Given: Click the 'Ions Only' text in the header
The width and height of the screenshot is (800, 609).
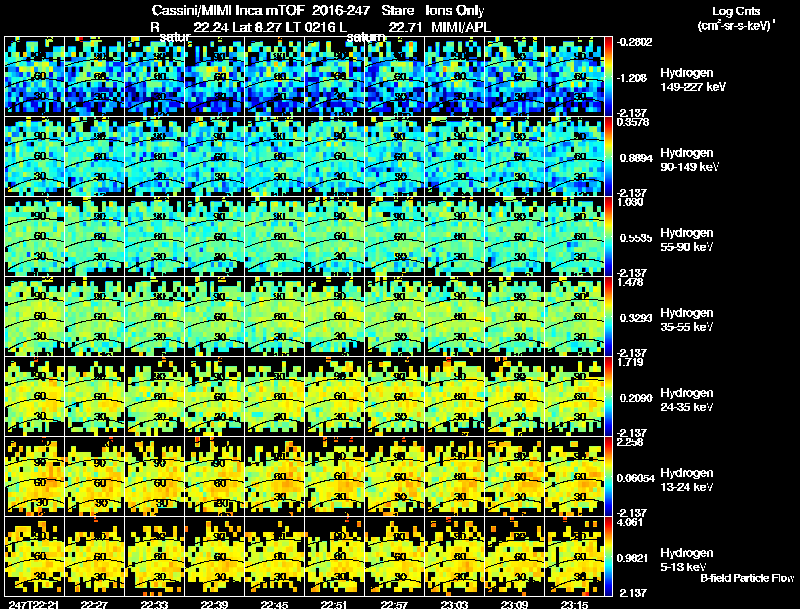Looking at the screenshot, I should pyautogui.click(x=455, y=10).
